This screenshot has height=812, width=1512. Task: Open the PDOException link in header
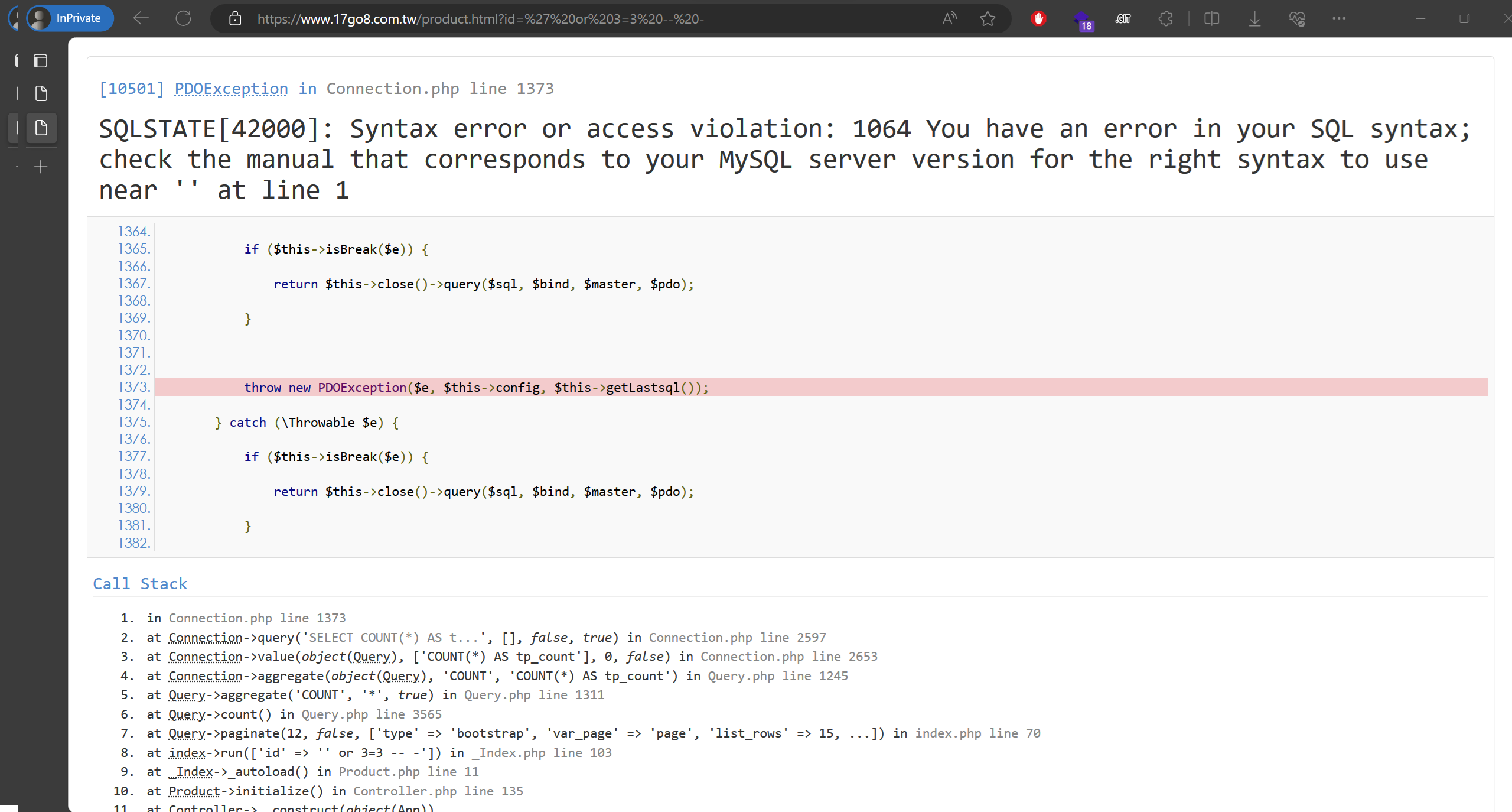pos(231,89)
